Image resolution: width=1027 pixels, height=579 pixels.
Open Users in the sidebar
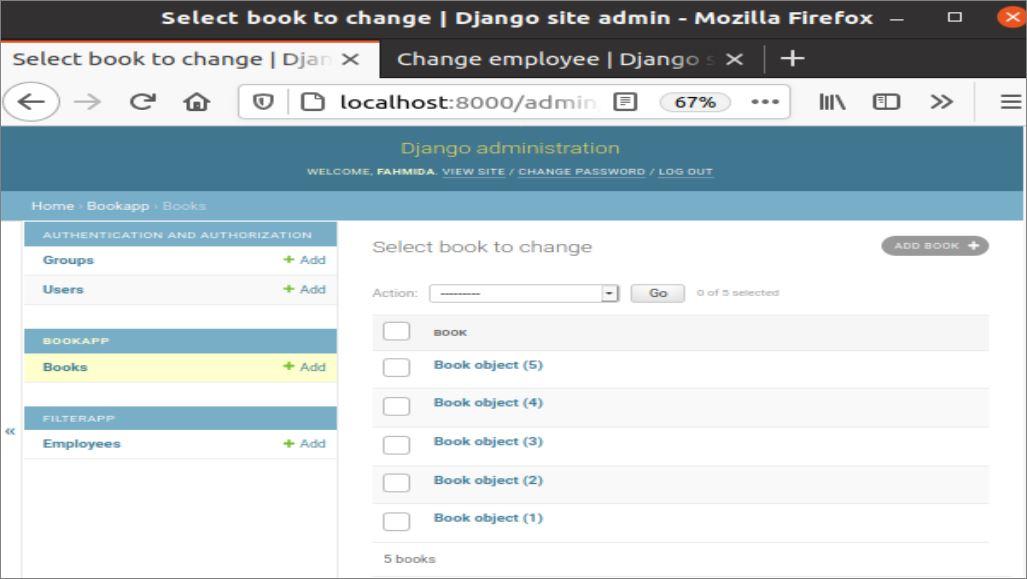pyautogui.click(x=63, y=290)
